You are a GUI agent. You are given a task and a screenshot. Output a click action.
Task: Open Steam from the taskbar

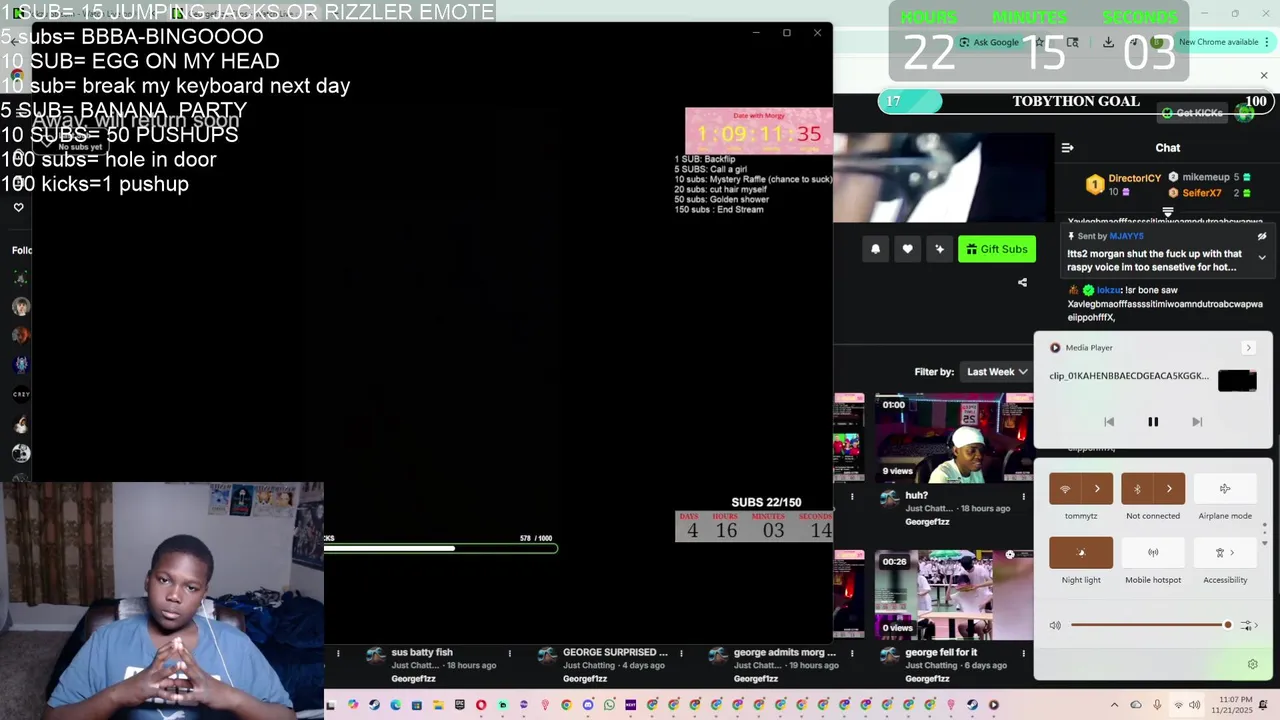374,705
